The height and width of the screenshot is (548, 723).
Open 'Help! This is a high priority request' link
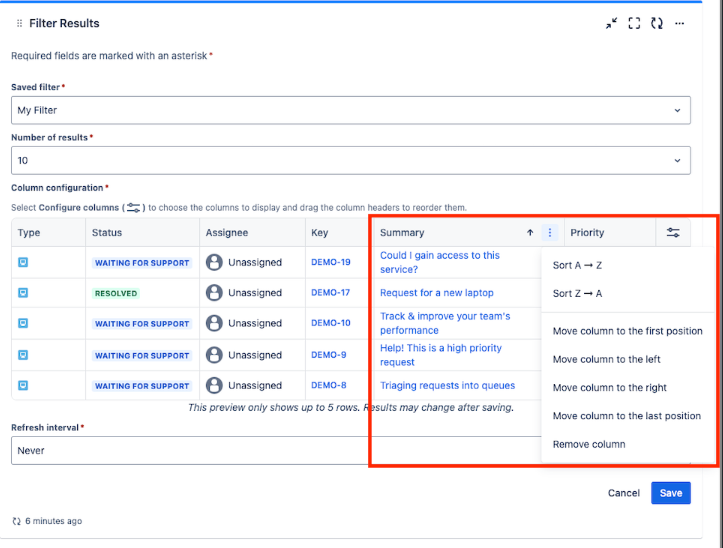point(440,355)
